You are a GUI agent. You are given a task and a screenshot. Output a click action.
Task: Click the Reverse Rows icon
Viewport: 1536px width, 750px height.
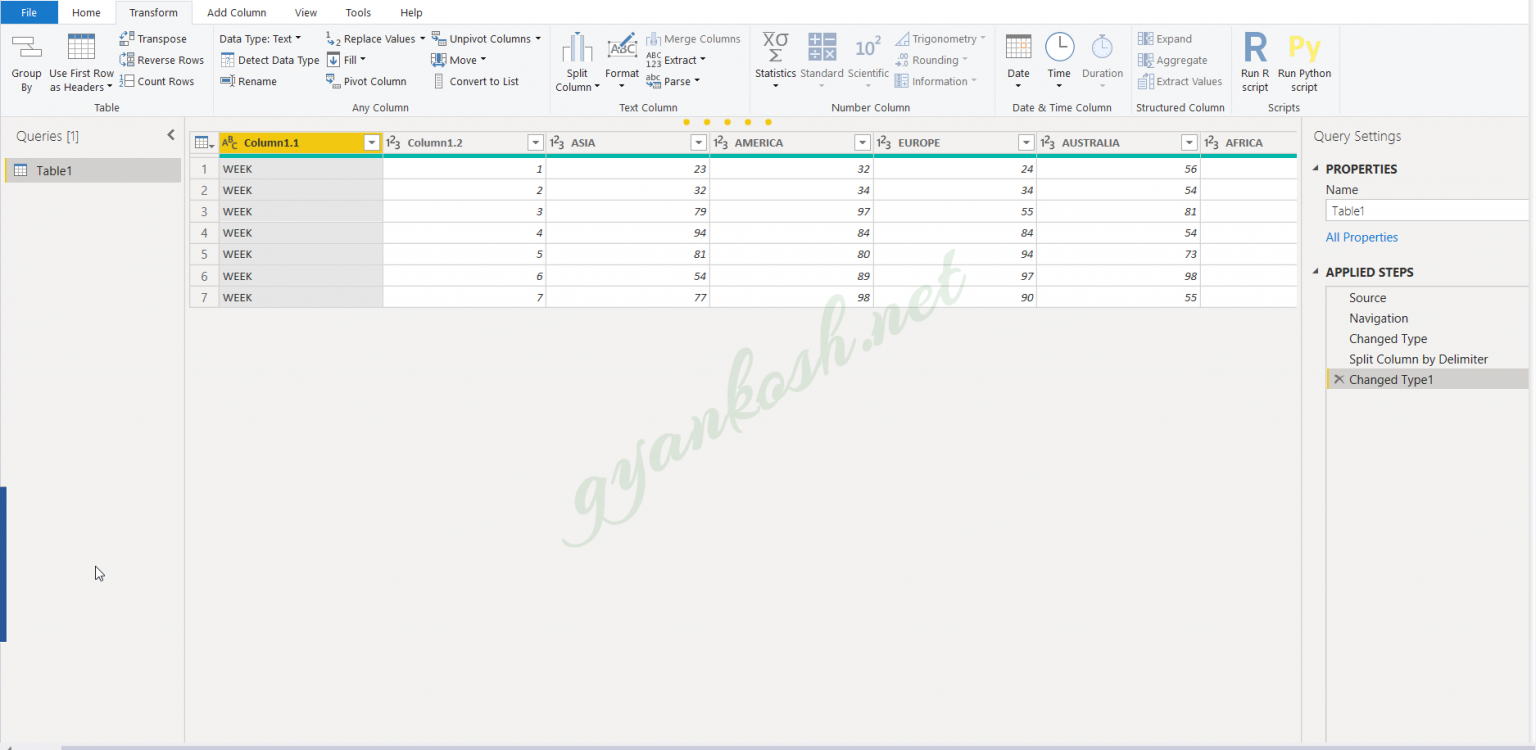(160, 59)
